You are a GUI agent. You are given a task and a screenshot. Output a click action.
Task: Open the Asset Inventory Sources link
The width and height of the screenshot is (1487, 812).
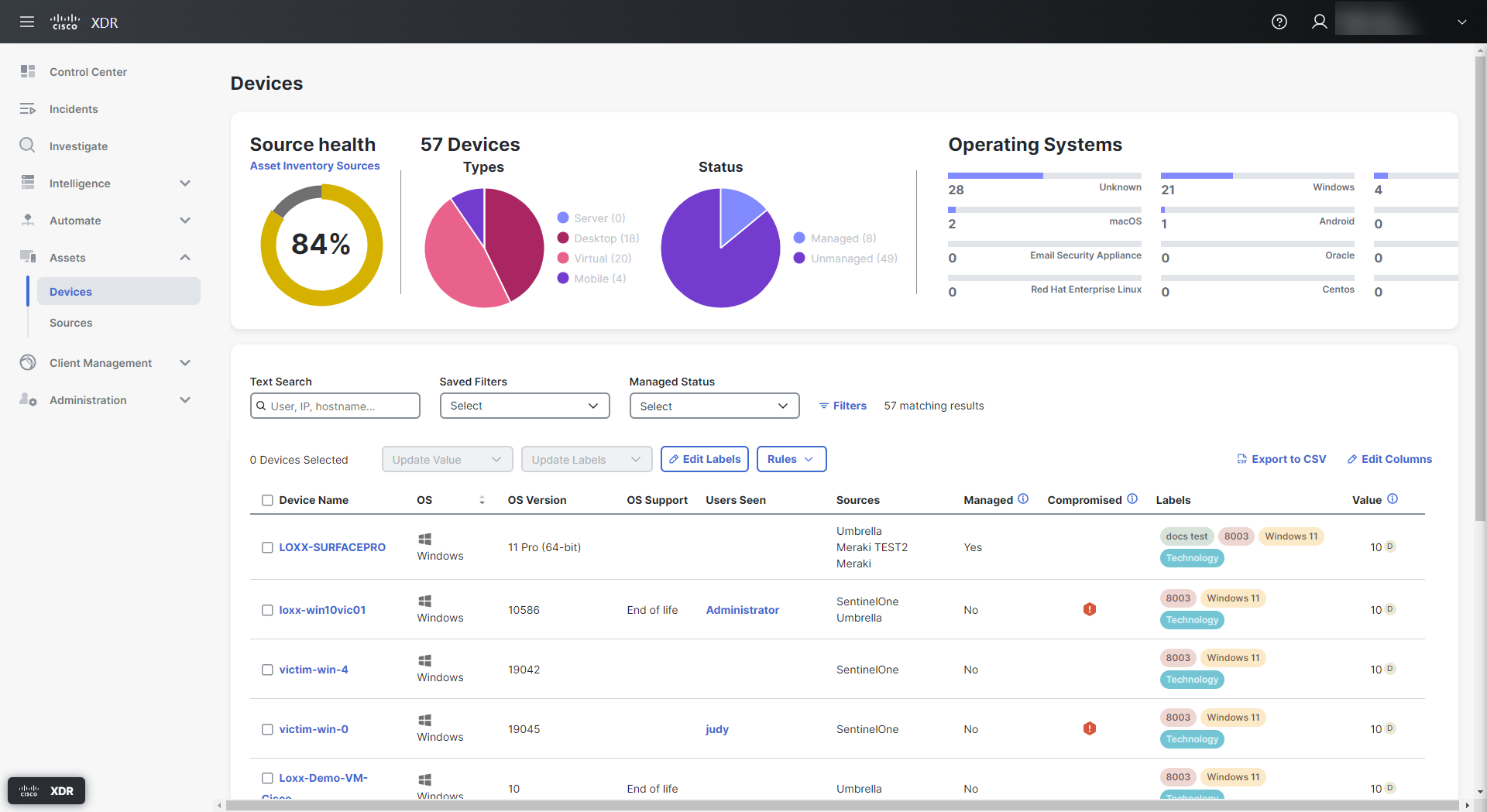click(314, 166)
